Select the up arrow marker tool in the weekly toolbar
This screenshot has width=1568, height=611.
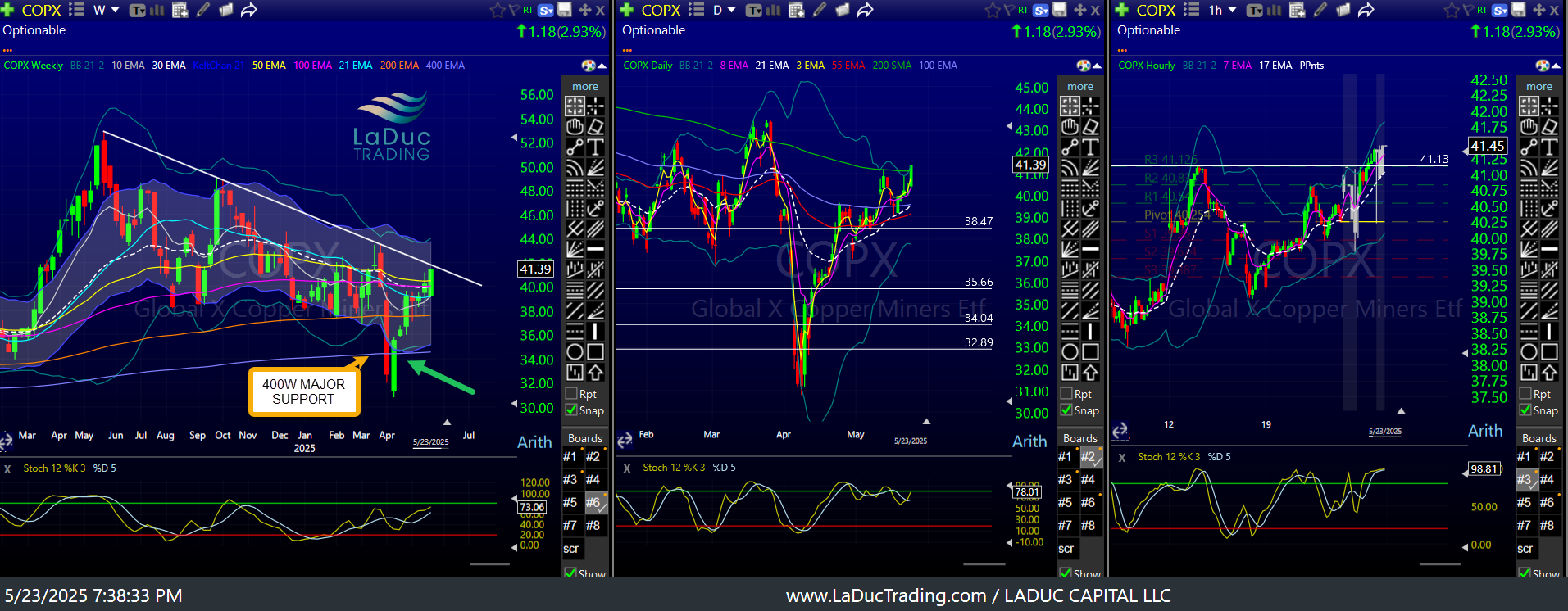tap(596, 373)
